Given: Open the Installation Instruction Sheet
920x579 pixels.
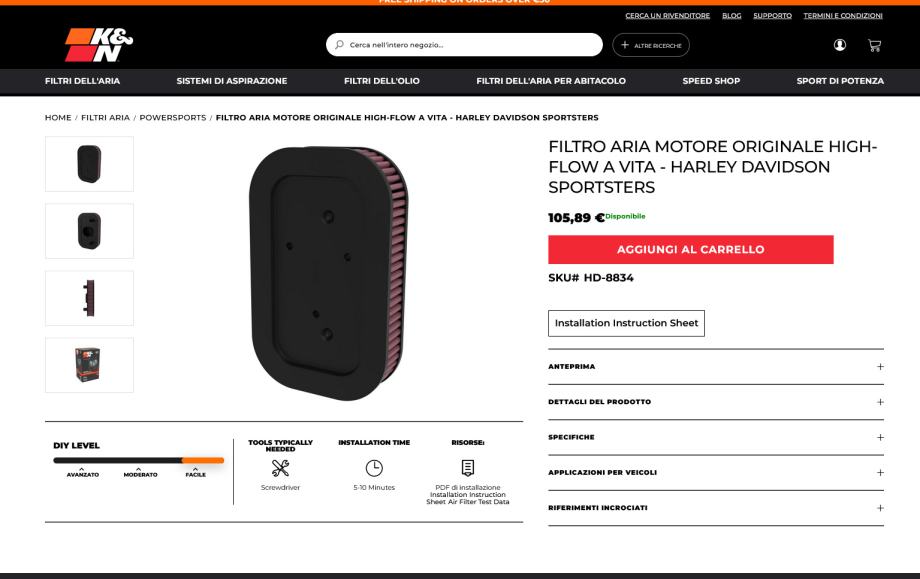Looking at the screenshot, I should (626, 323).
